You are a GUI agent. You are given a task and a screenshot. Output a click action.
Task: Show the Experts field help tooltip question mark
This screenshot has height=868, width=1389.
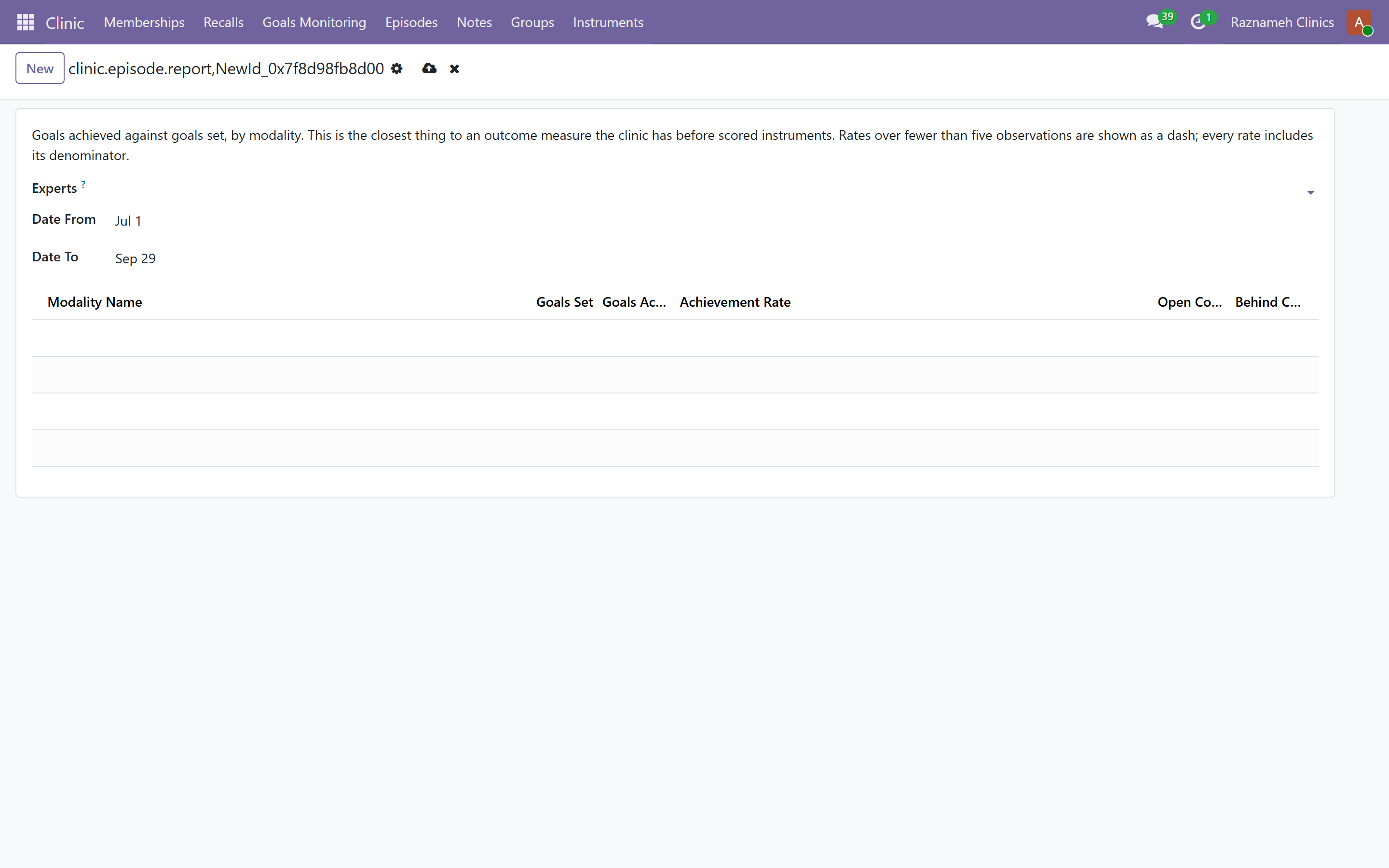(x=83, y=184)
